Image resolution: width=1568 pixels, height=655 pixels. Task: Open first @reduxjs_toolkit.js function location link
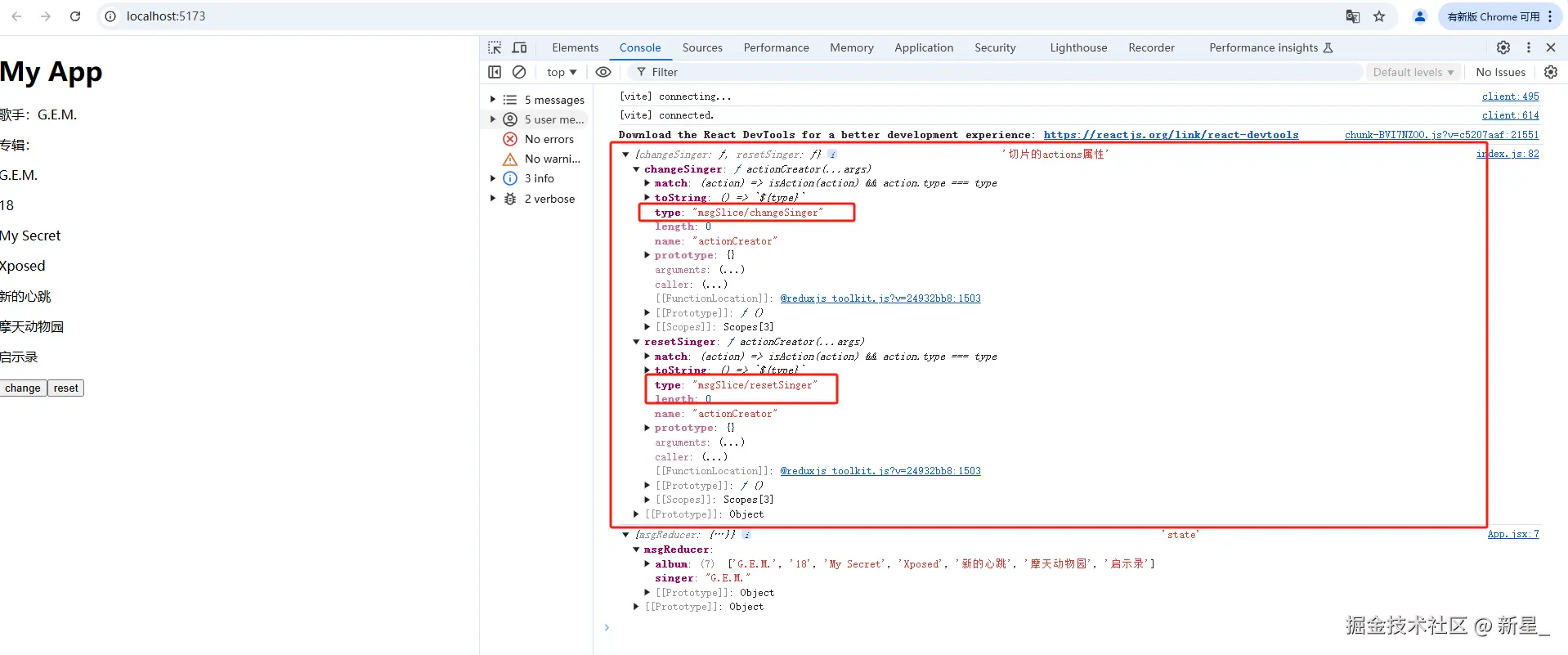point(880,298)
